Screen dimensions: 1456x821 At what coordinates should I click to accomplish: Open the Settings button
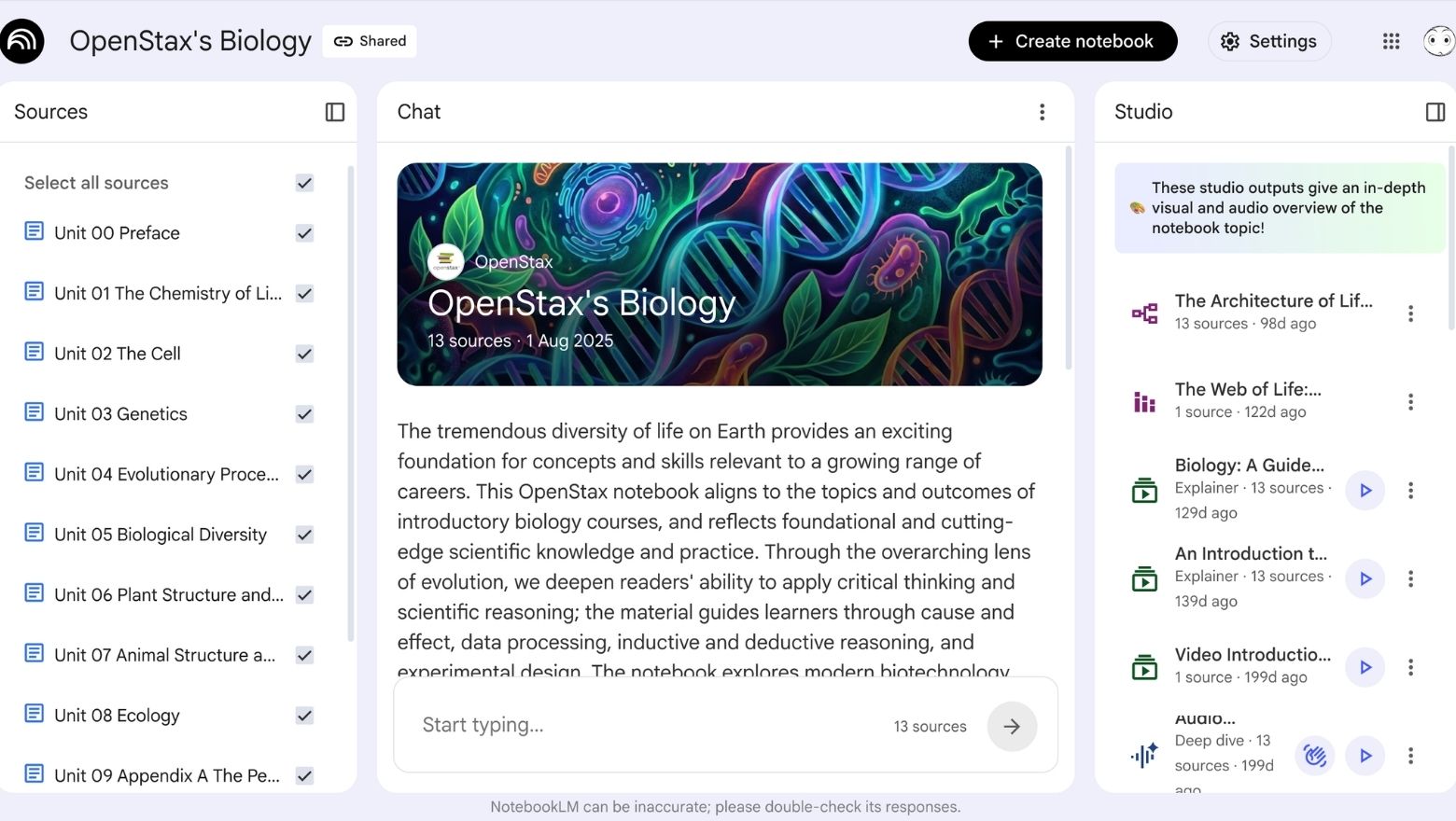click(x=1269, y=41)
